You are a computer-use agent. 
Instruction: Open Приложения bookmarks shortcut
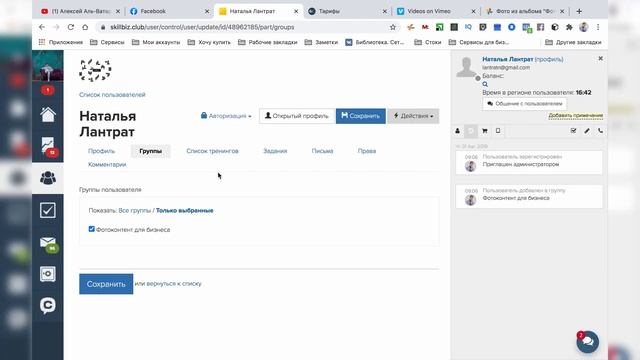coord(60,42)
